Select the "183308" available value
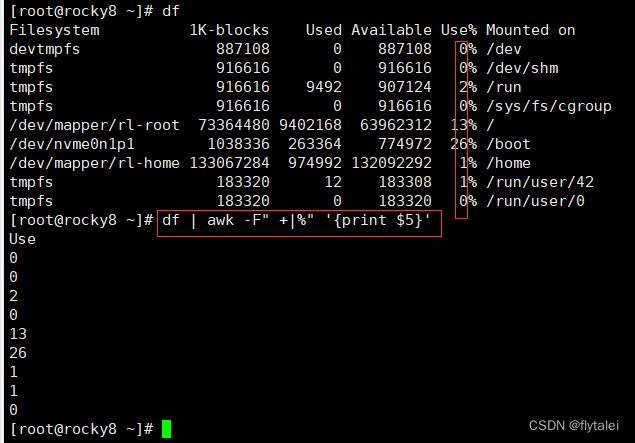 point(405,182)
